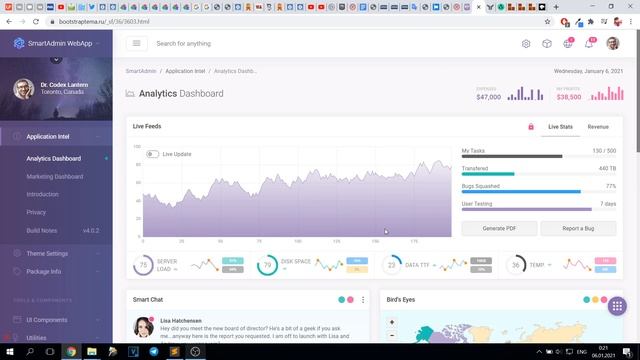This screenshot has height=360, width=640.
Task: Open Smart Chat panel options menu
Action: point(363,300)
